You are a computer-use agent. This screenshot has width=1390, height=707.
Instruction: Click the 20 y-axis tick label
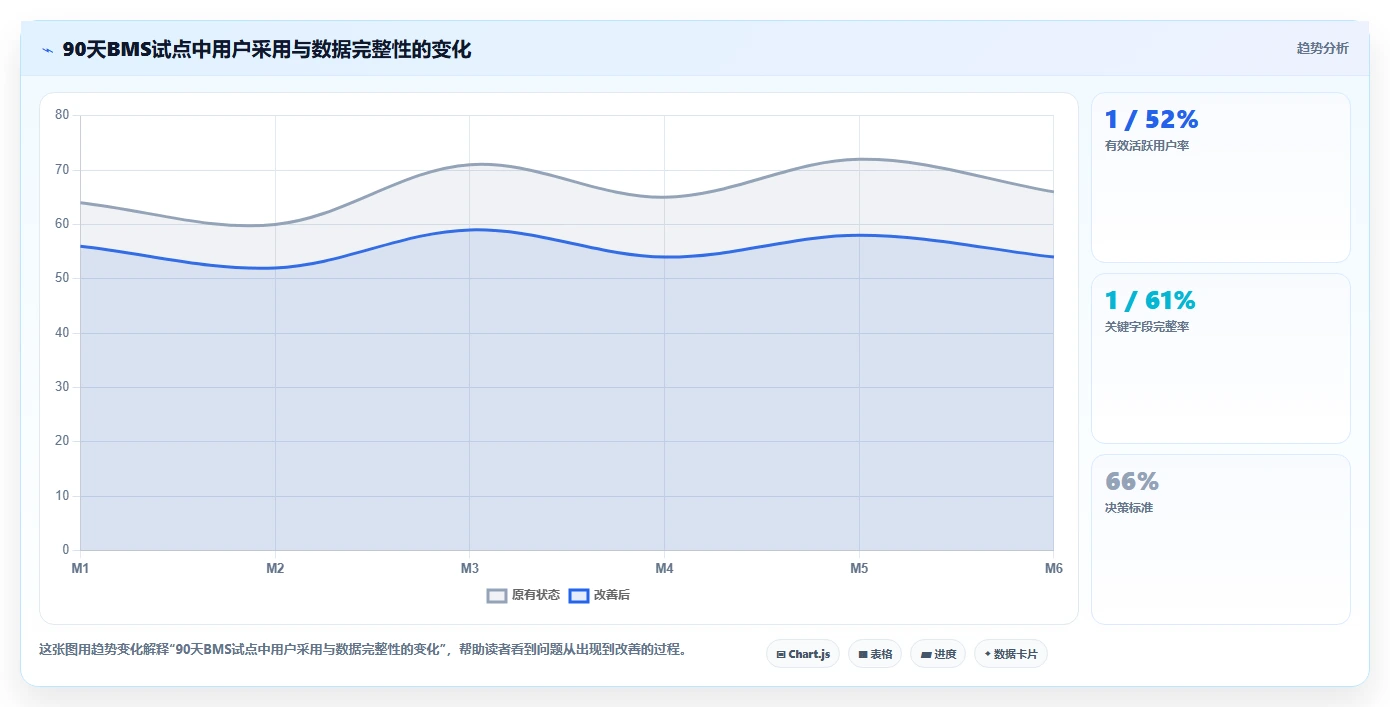(x=62, y=441)
